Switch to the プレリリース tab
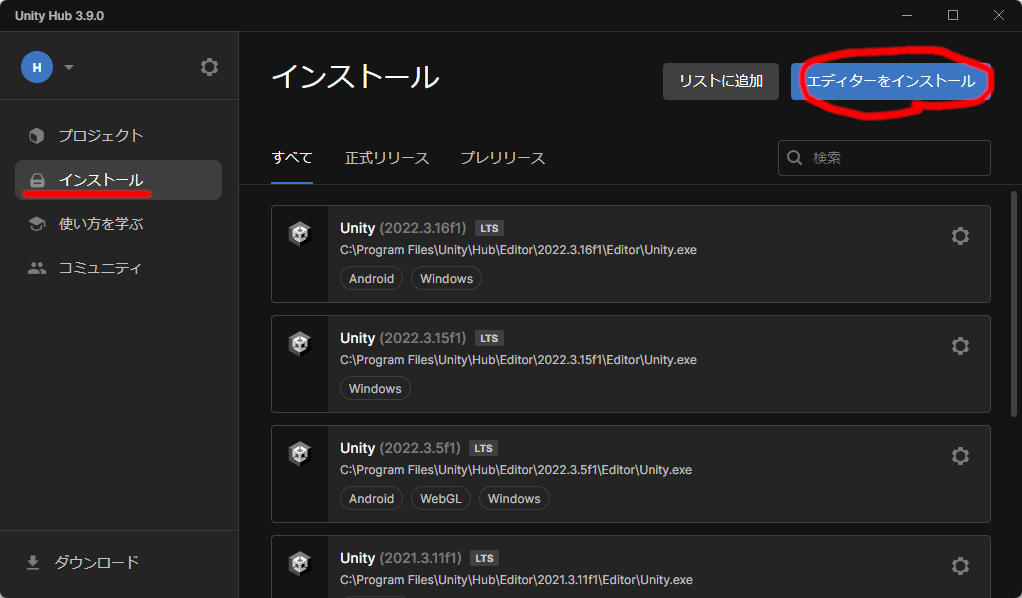 [503, 158]
